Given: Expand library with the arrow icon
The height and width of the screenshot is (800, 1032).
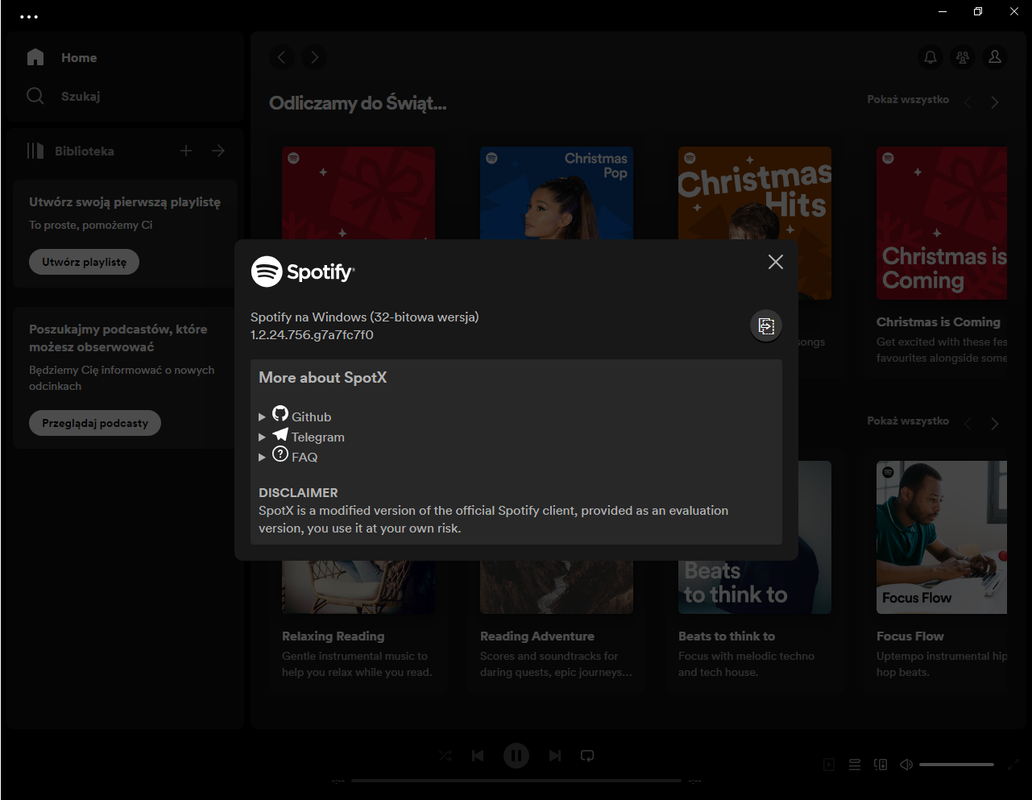Looking at the screenshot, I should click(x=219, y=151).
